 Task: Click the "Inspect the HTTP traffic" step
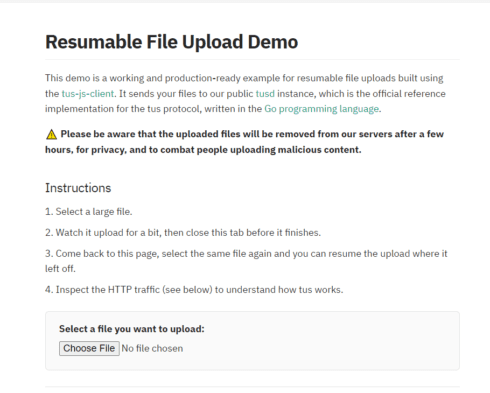(x=194, y=290)
